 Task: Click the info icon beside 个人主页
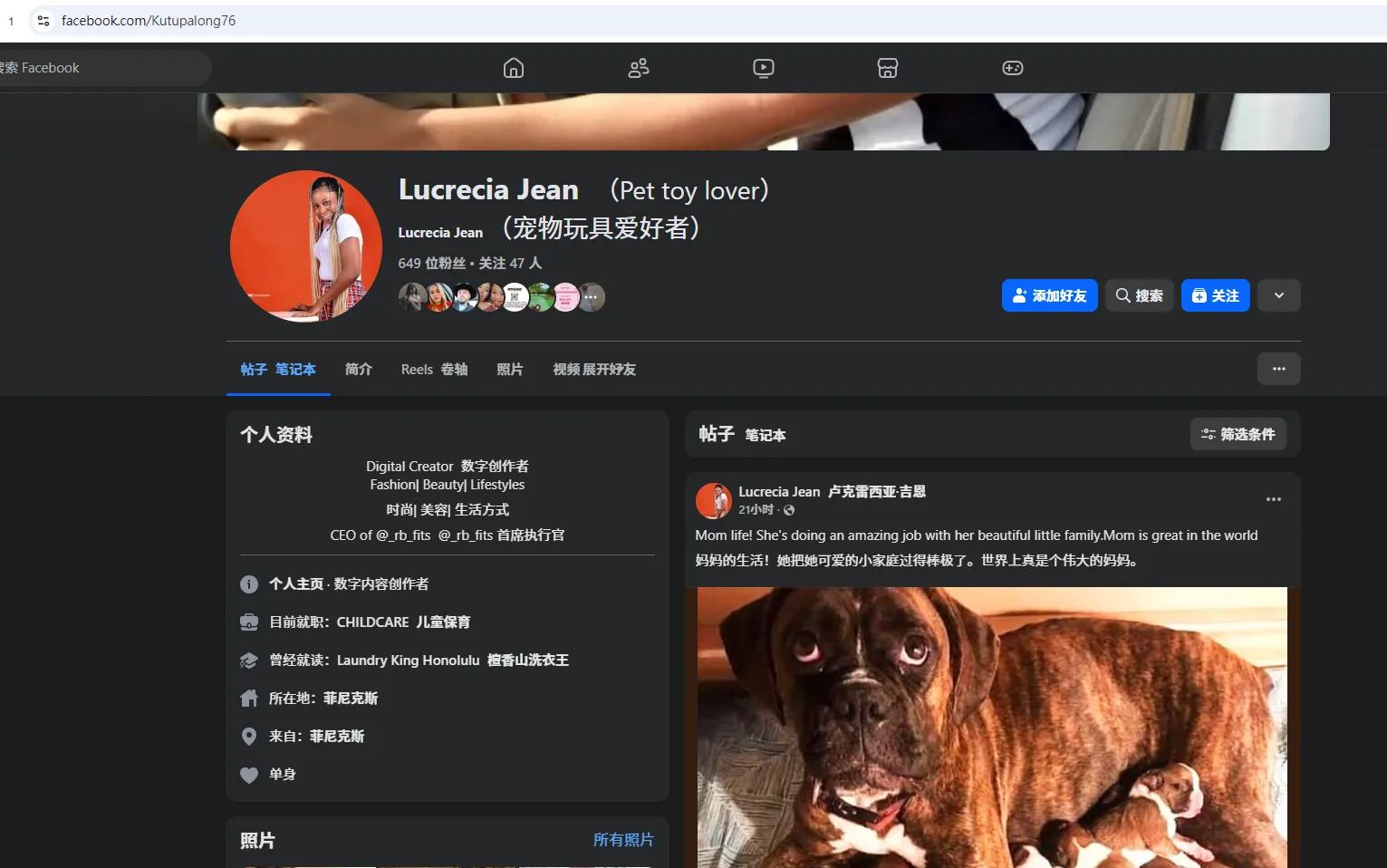click(x=249, y=584)
